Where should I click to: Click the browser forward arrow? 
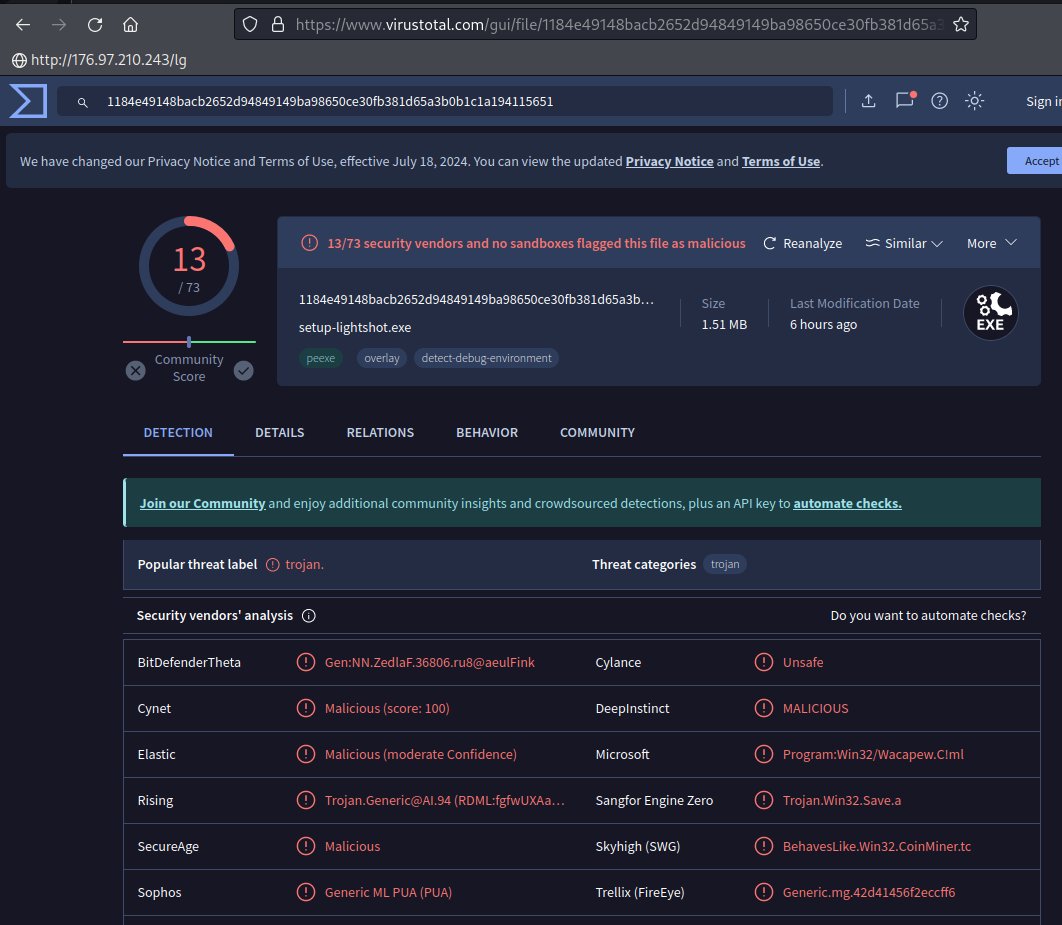59,25
